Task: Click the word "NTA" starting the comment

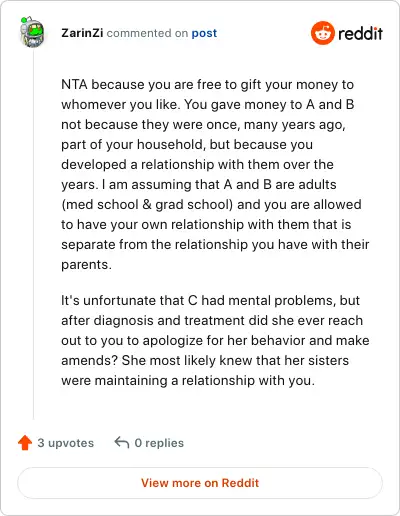Action: (x=74, y=85)
